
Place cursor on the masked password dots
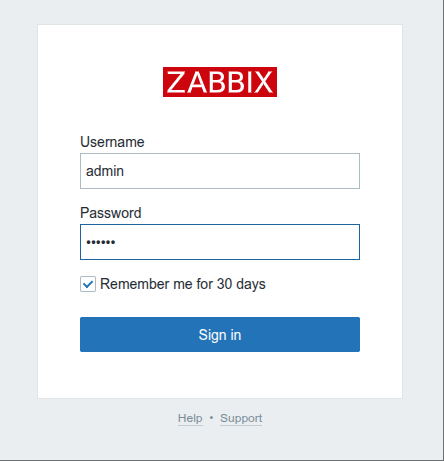click(x=101, y=242)
